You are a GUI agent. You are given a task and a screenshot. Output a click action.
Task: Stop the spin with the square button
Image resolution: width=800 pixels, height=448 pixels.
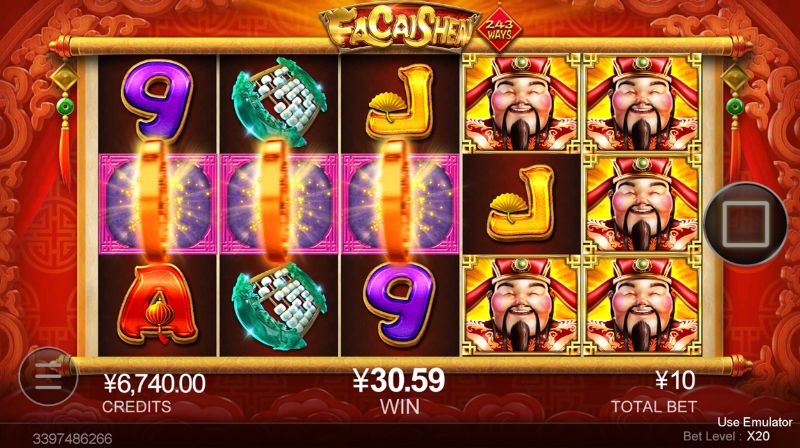[746, 223]
